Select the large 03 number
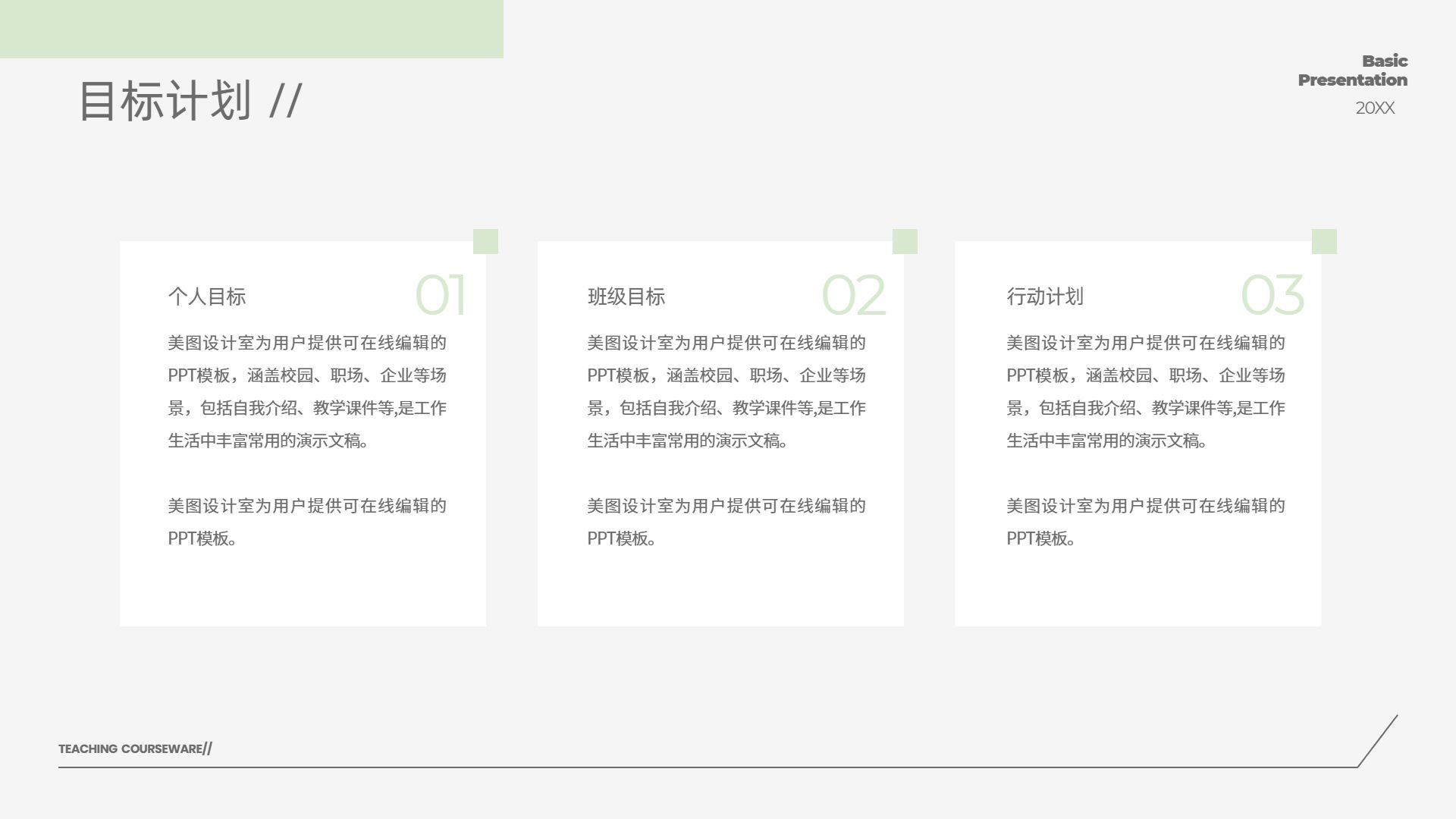1456x819 pixels. [x=1272, y=295]
